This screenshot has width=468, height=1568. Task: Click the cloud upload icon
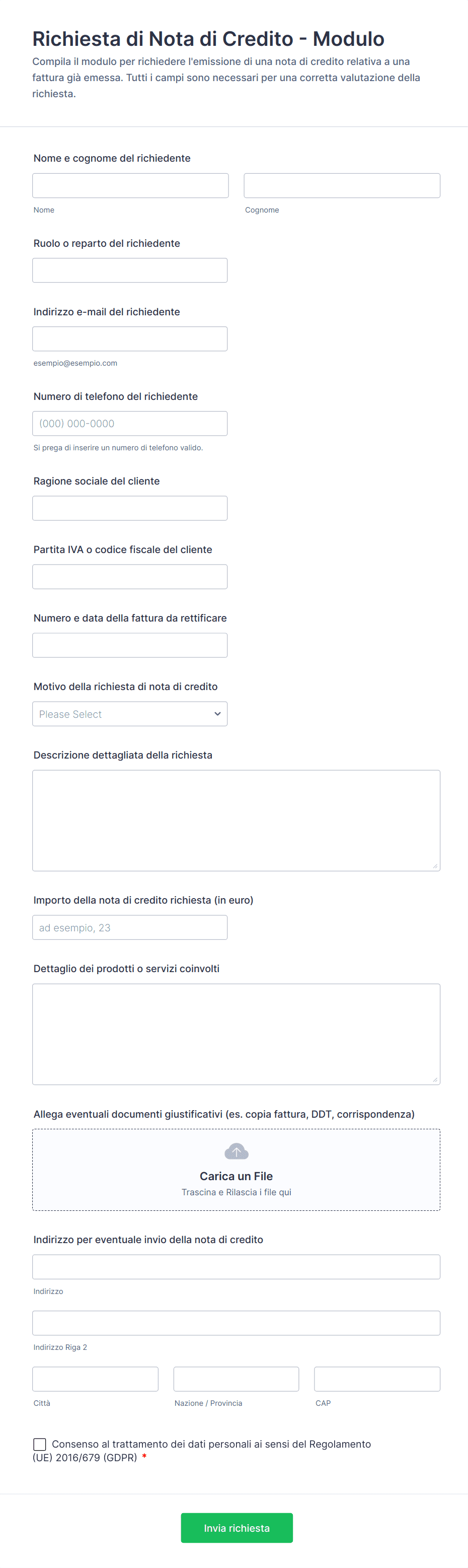coord(237,1151)
